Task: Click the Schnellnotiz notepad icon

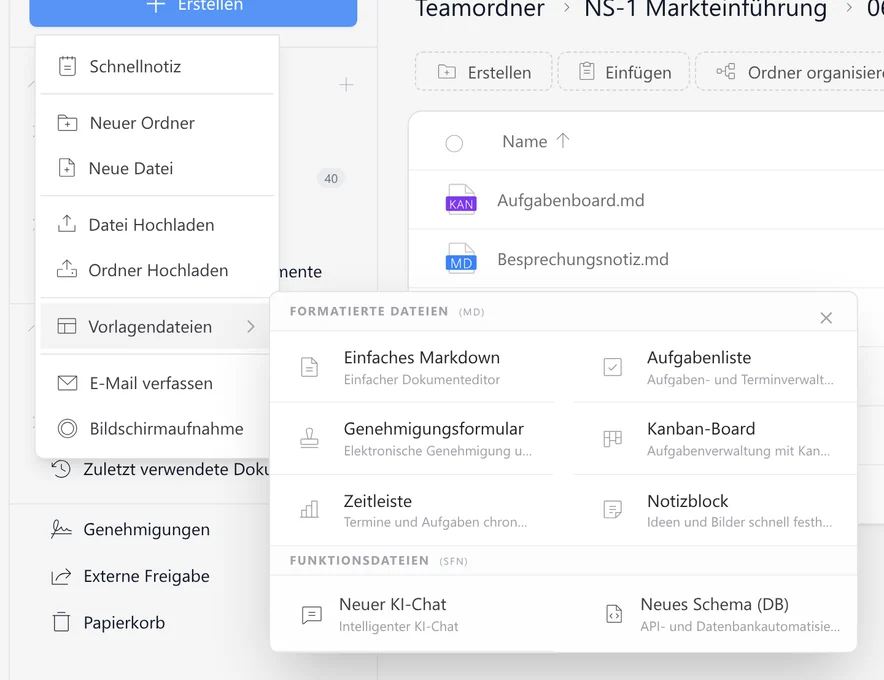Action: [x=67, y=66]
